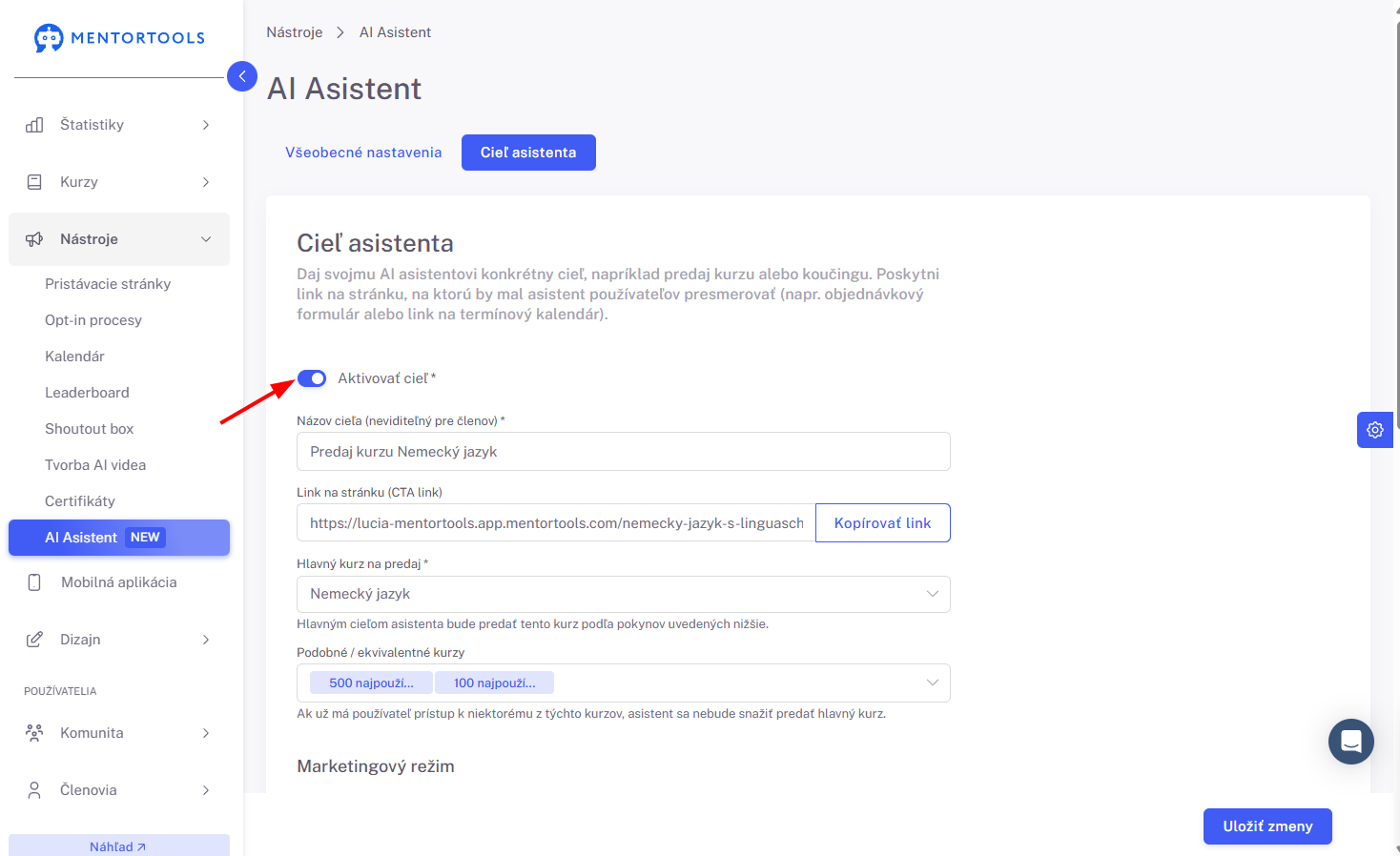
Task: Open settings gear on right edge
Action: (x=1375, y=430)
